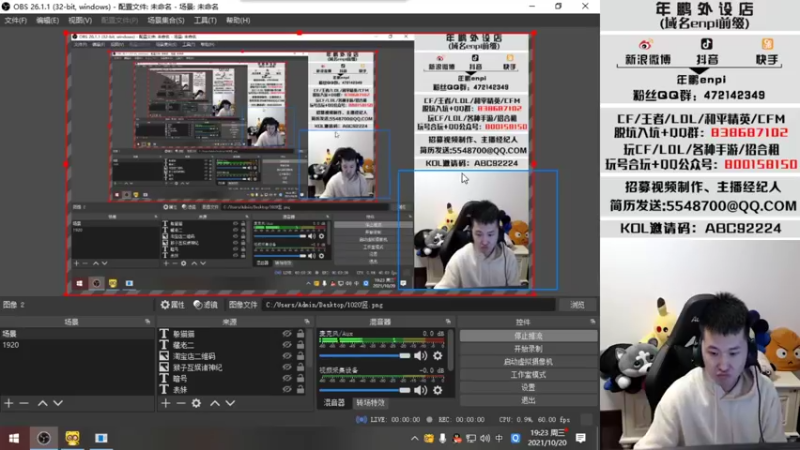Hide the 淘宝店二维码 source
The height and width of the screenshot is (450, 800).
point(287,356)
